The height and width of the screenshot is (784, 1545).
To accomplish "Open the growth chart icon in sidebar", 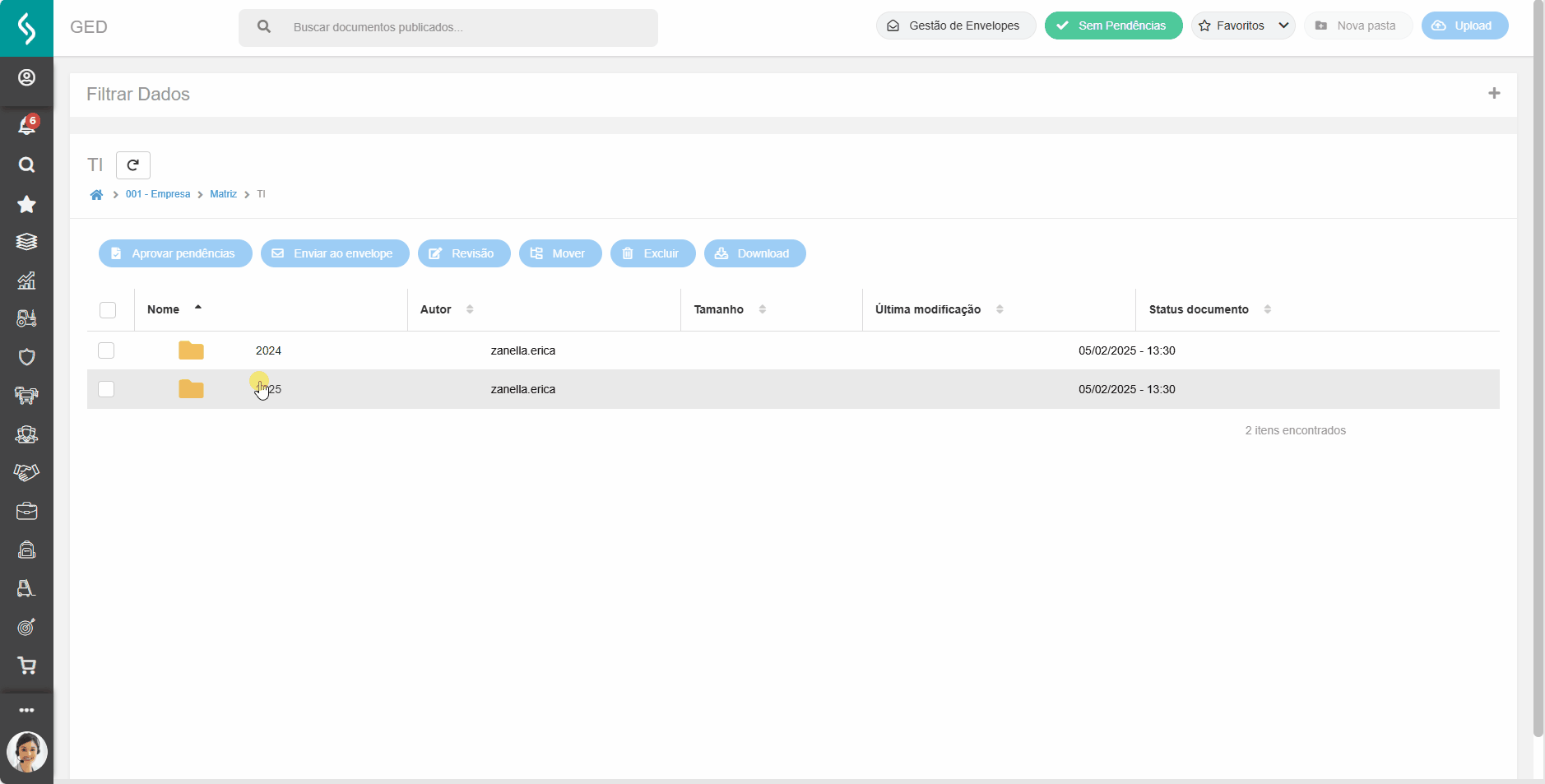I will (26, 281).
